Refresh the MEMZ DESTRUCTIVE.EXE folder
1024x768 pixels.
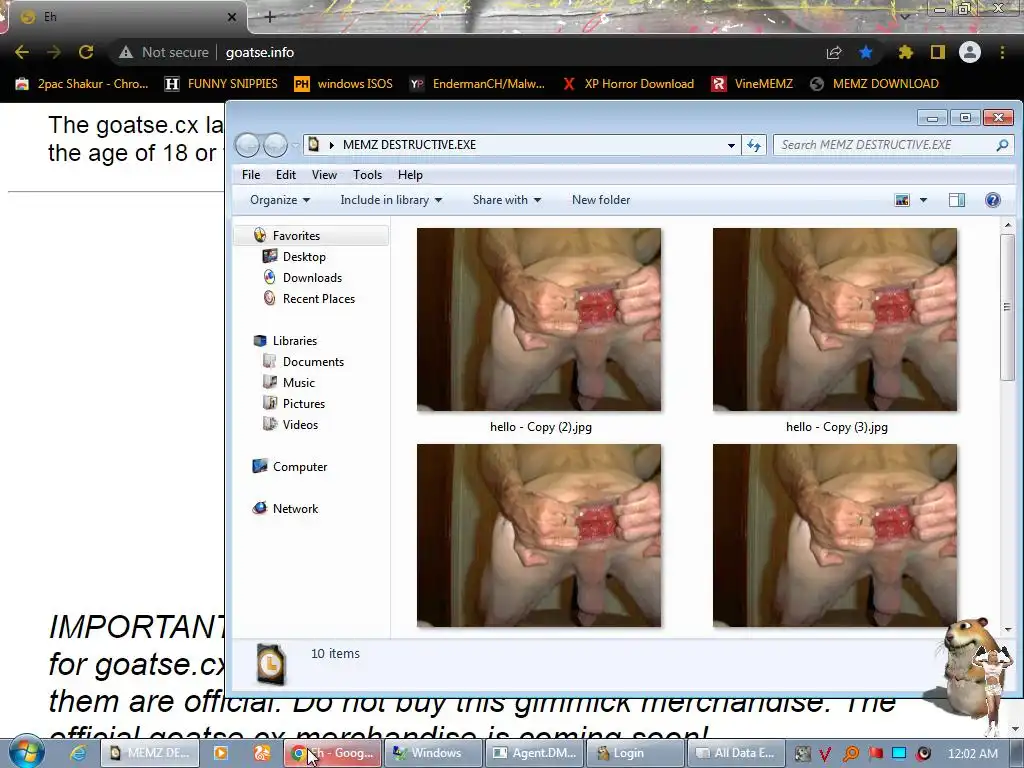pyautogui.click(x=754, y=145)
